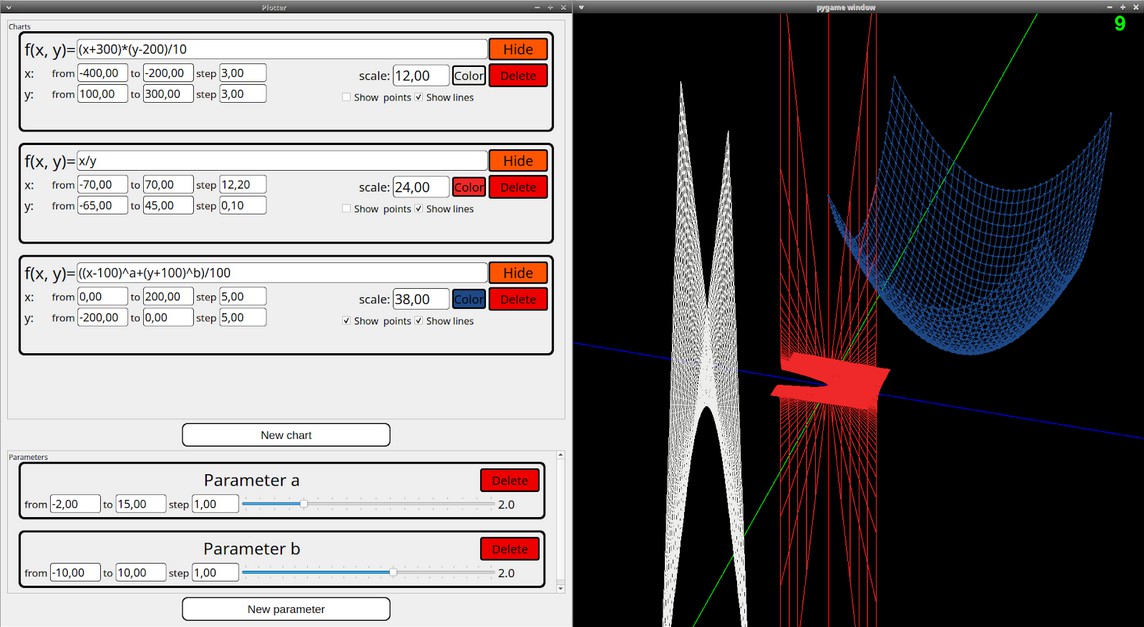Edit x/y chart y from value -65,00
This screenshot has width=1144, height=627.
[x=102, y=205]
